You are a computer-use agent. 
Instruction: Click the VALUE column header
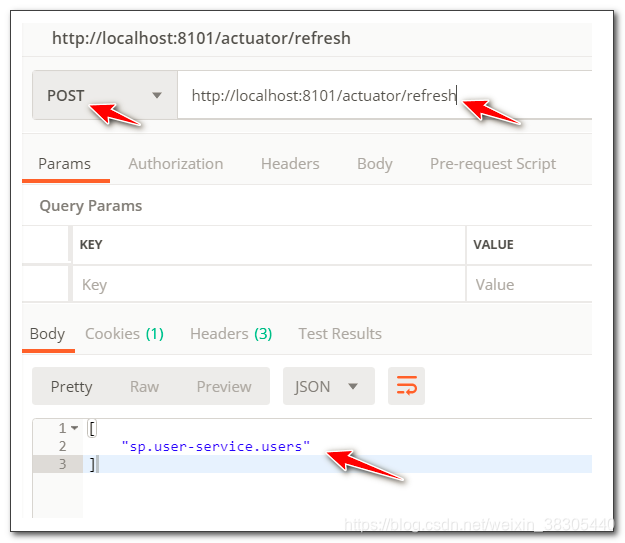click(493, 244)
